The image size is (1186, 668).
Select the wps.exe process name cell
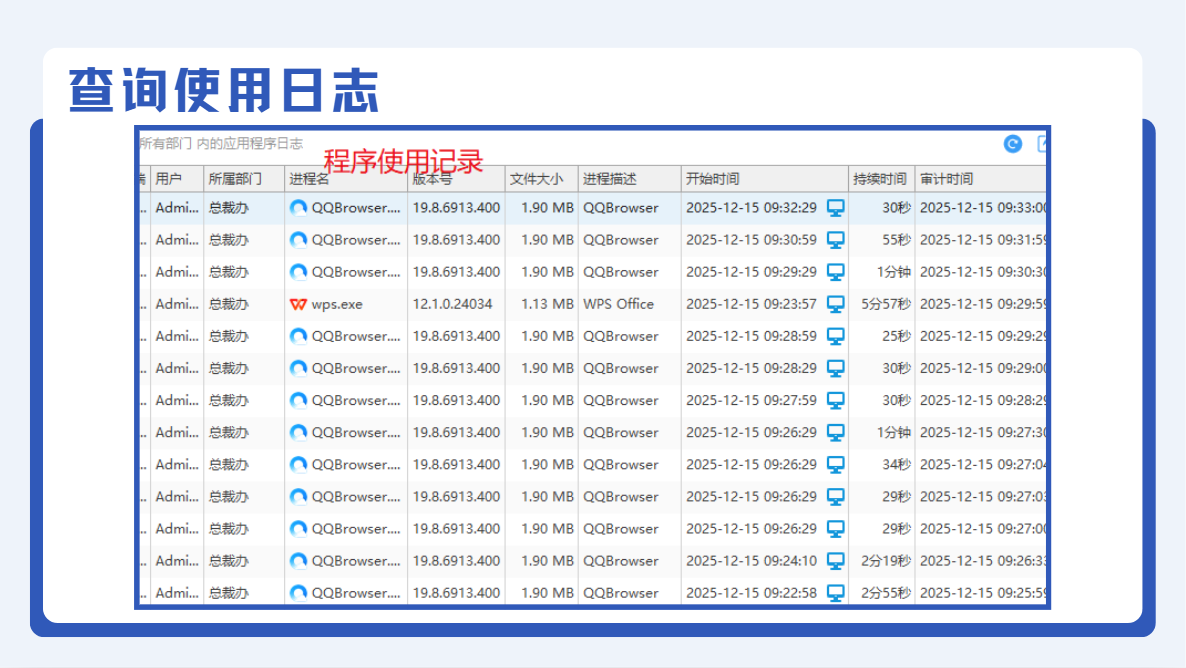point(337,304)
